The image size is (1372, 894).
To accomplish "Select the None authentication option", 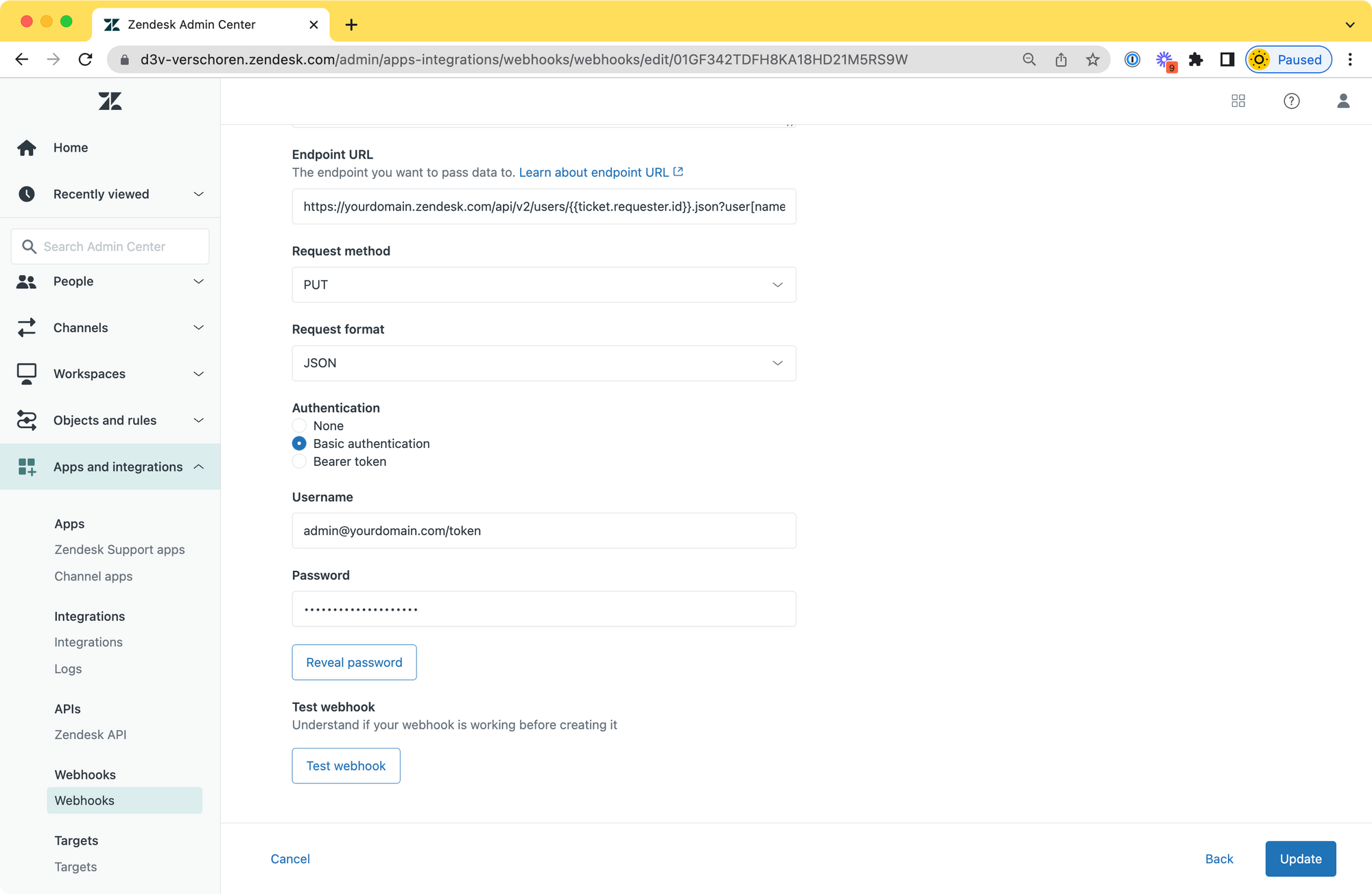I will [x=299, y=426].
